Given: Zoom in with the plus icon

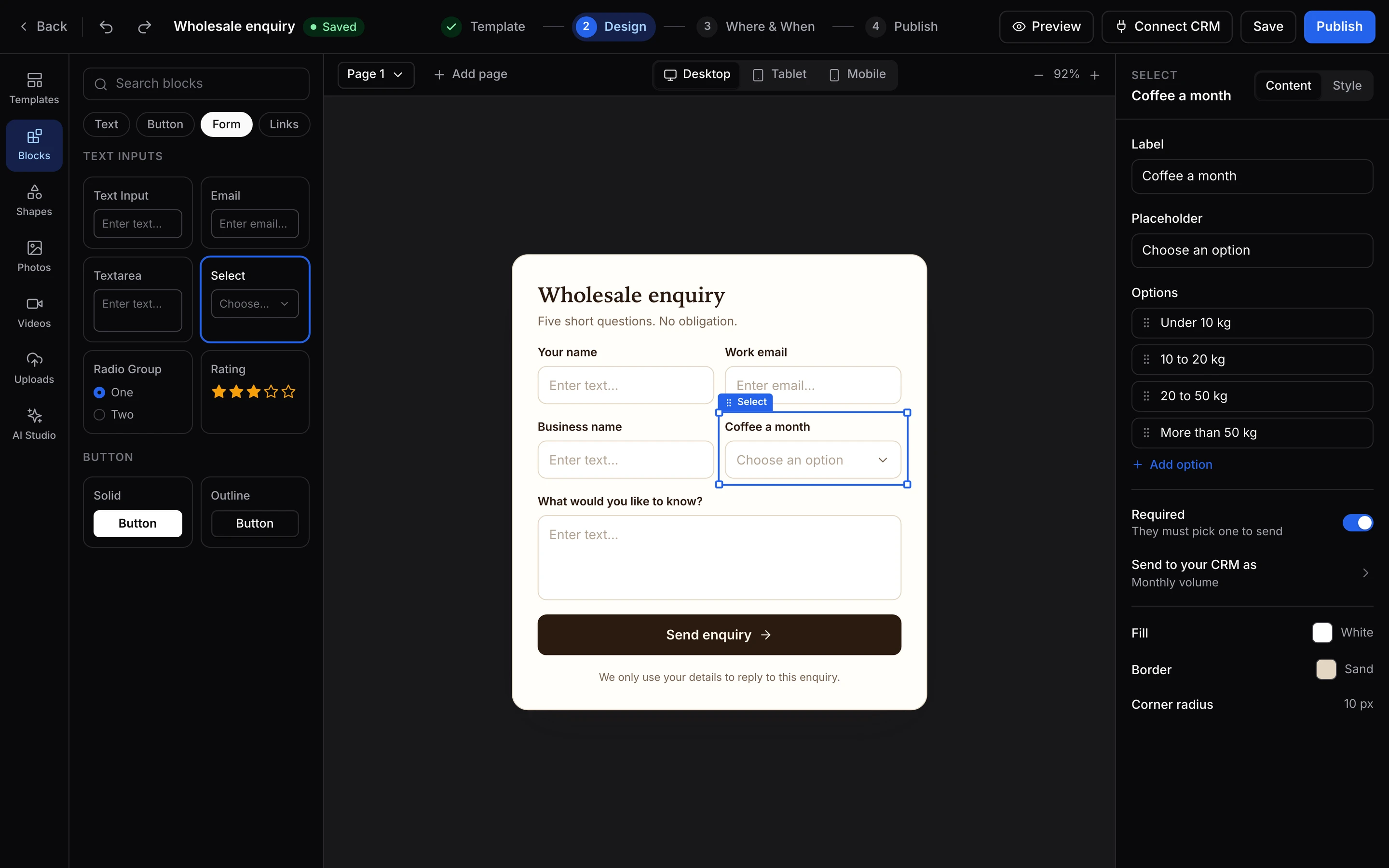Looking at the screenshot, I should (1095, 75).
